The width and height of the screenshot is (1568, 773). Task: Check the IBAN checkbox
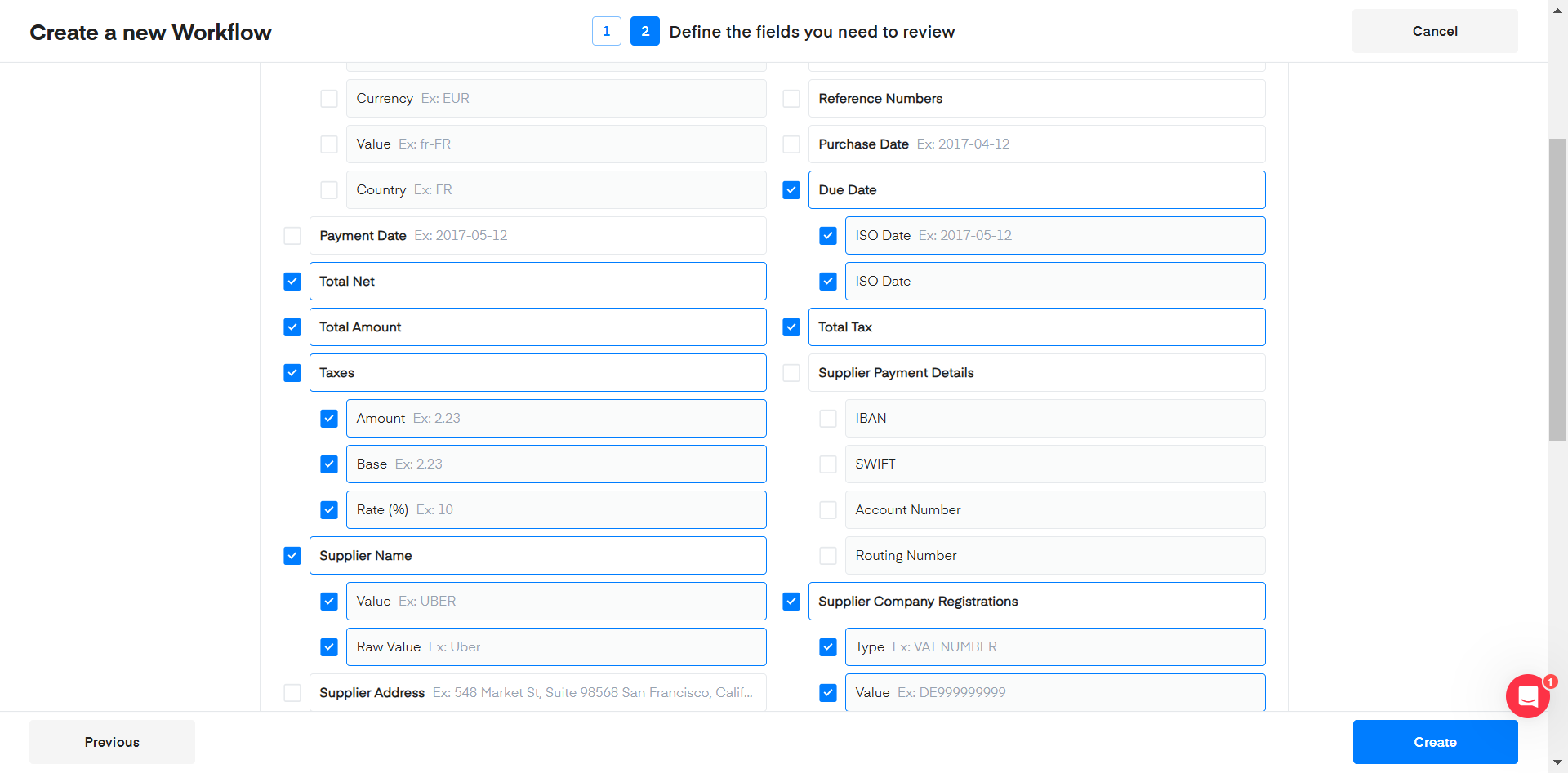coord(828,419)
